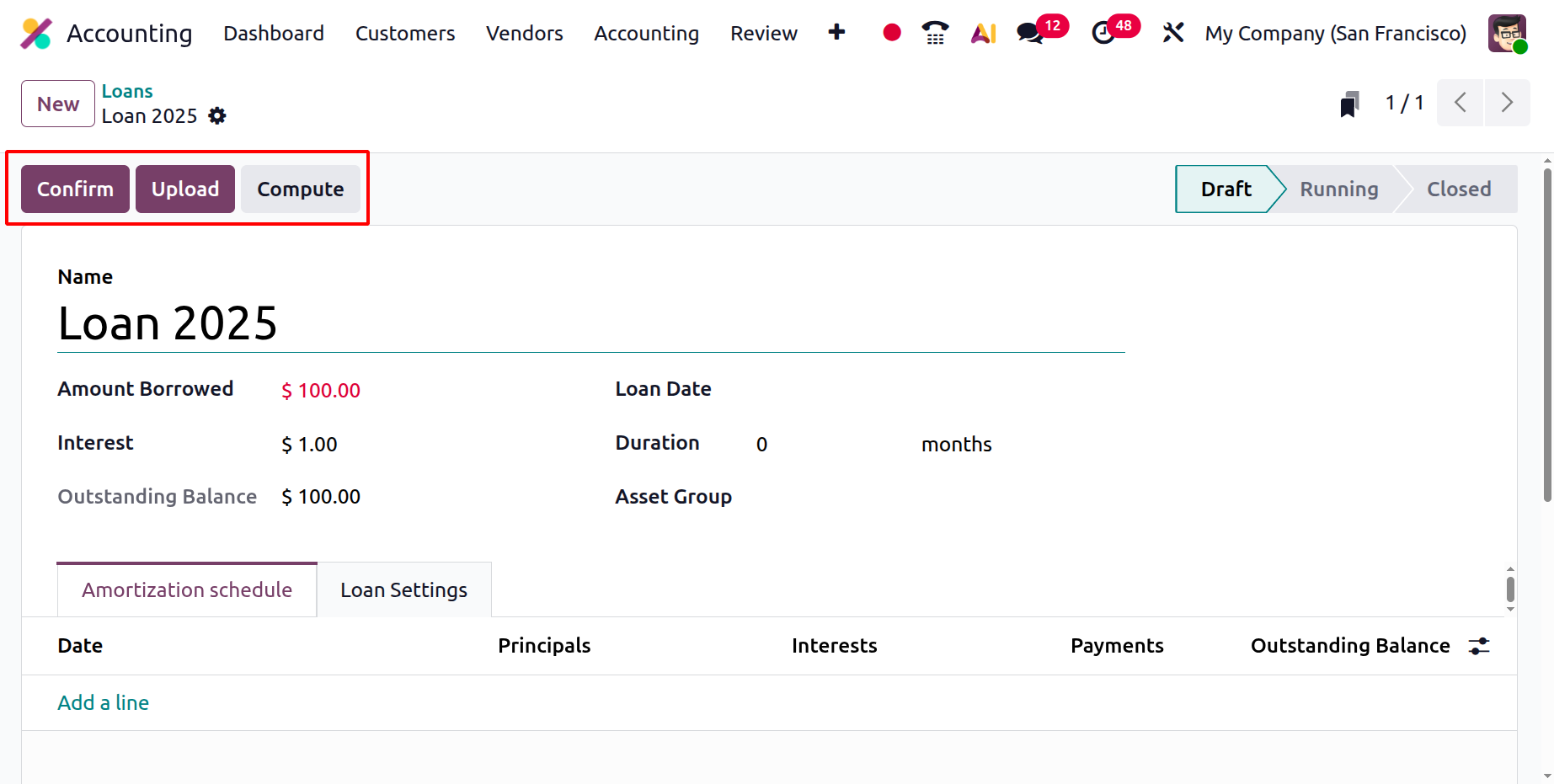Click the red recording dot icon

pos(891,33)
